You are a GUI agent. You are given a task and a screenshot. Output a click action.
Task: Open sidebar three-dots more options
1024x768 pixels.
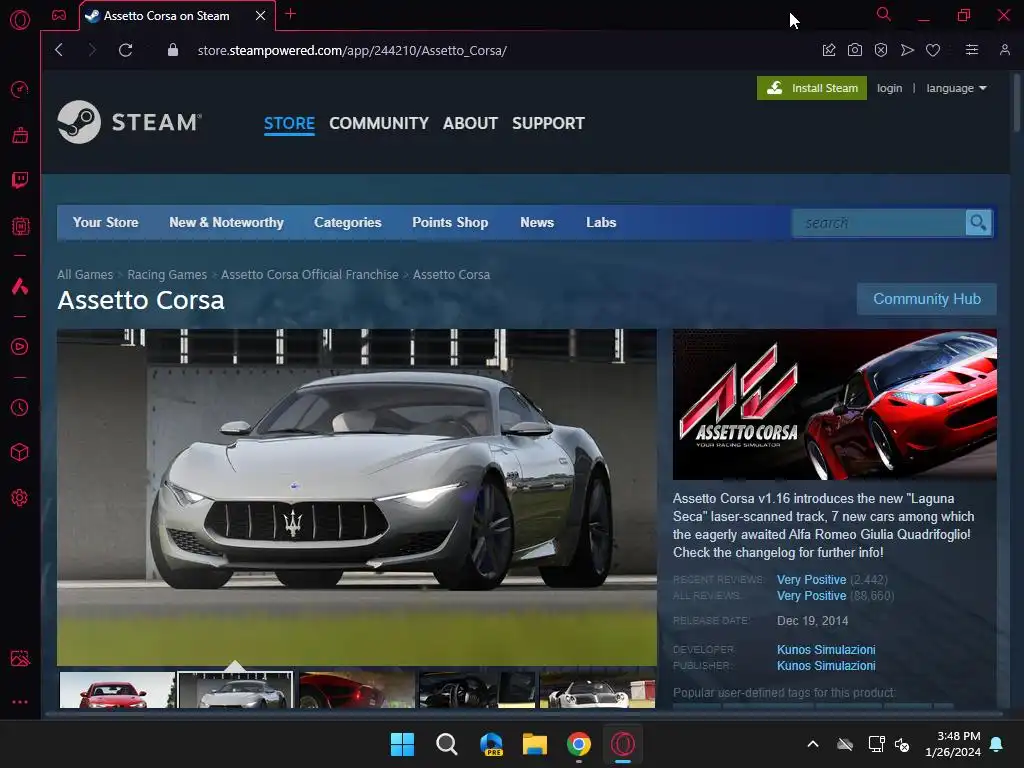[x=20, y=702]
